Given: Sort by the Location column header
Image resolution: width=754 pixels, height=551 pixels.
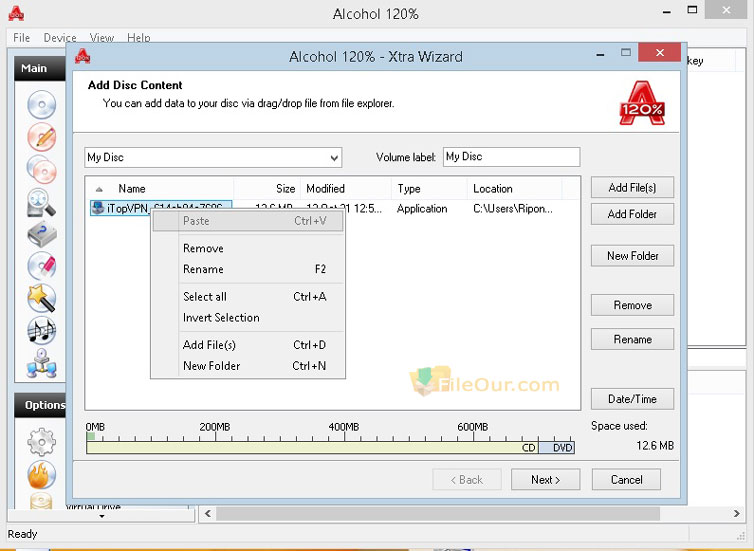Looking at the screenshot, I should (514, 189).
